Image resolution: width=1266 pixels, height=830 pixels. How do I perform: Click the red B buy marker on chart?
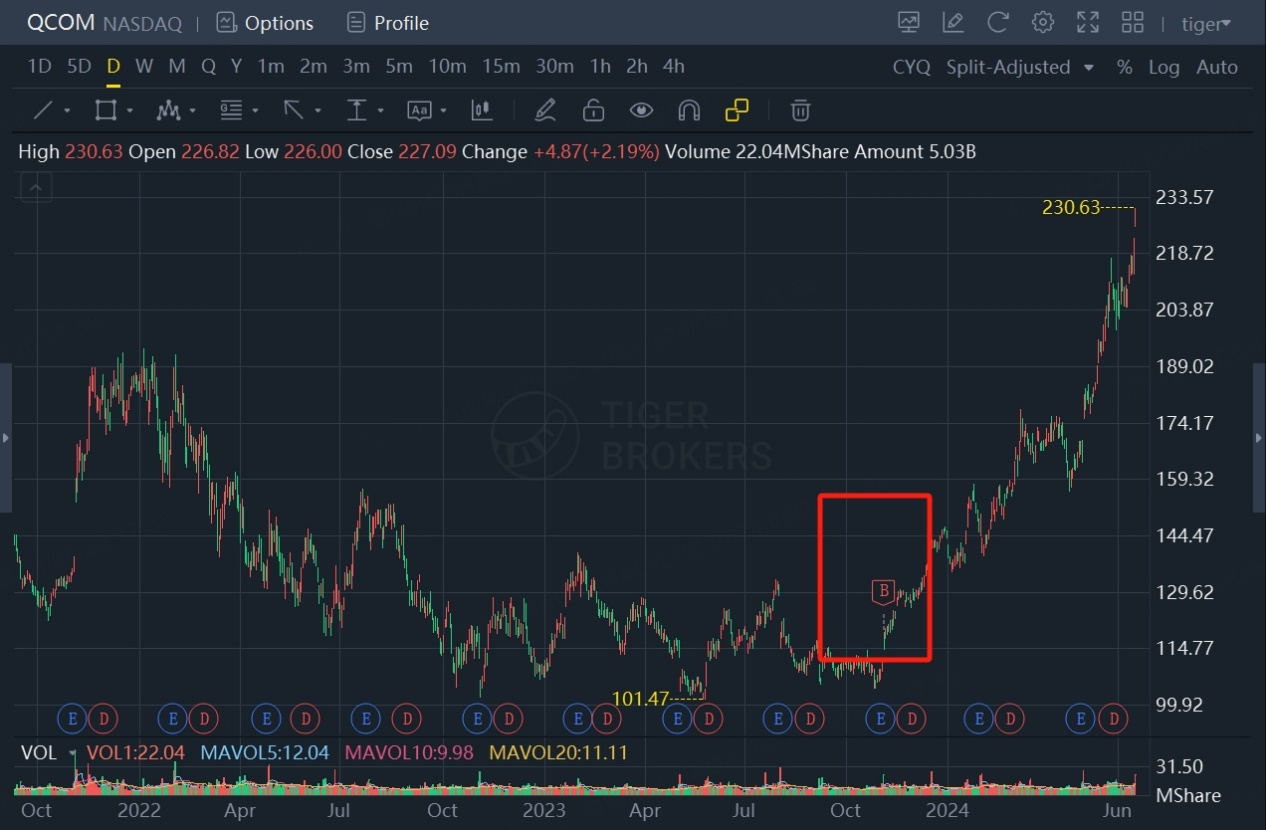click(883, 592)
